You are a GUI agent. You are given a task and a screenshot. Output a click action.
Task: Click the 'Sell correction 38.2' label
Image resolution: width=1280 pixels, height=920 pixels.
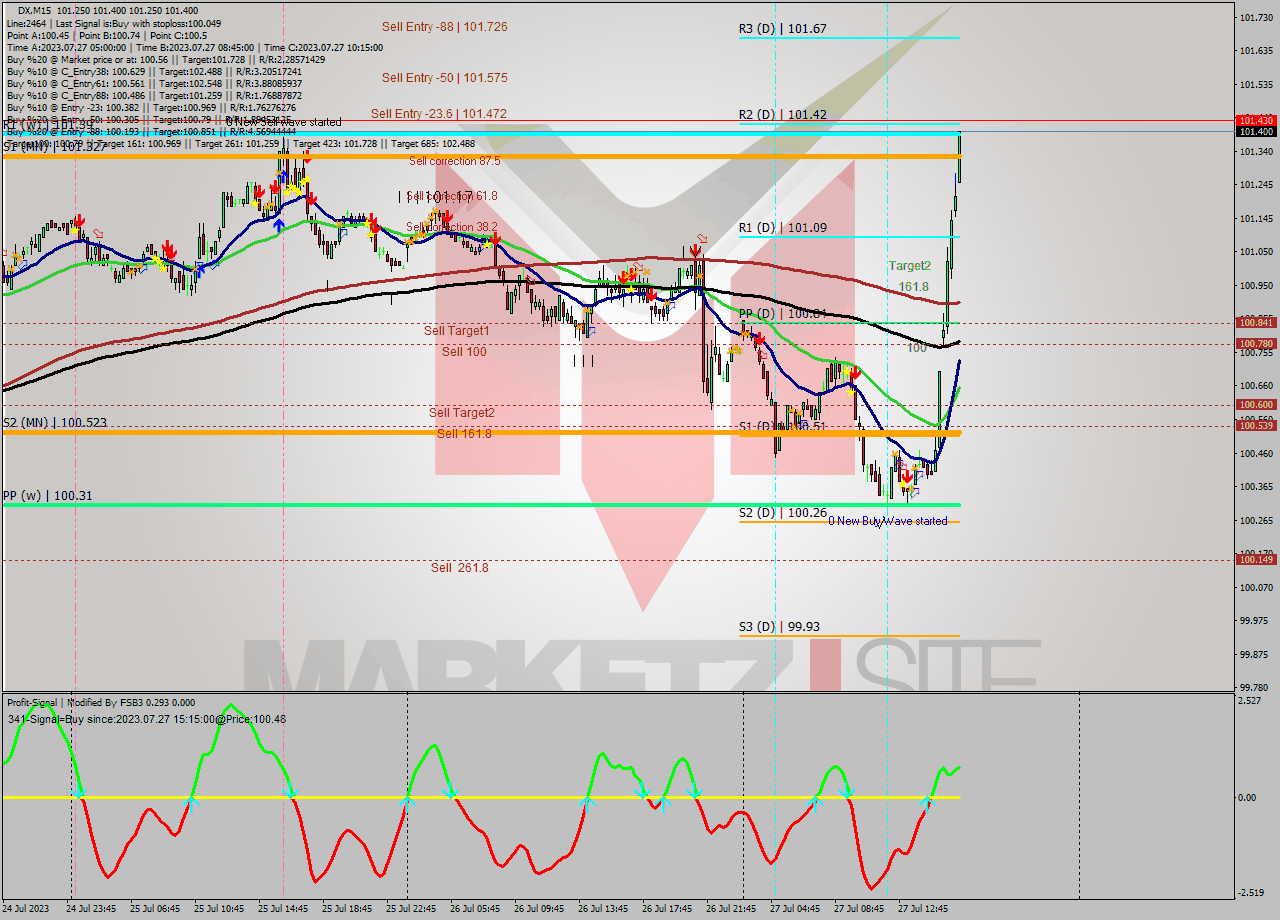(x=451, y=227)
